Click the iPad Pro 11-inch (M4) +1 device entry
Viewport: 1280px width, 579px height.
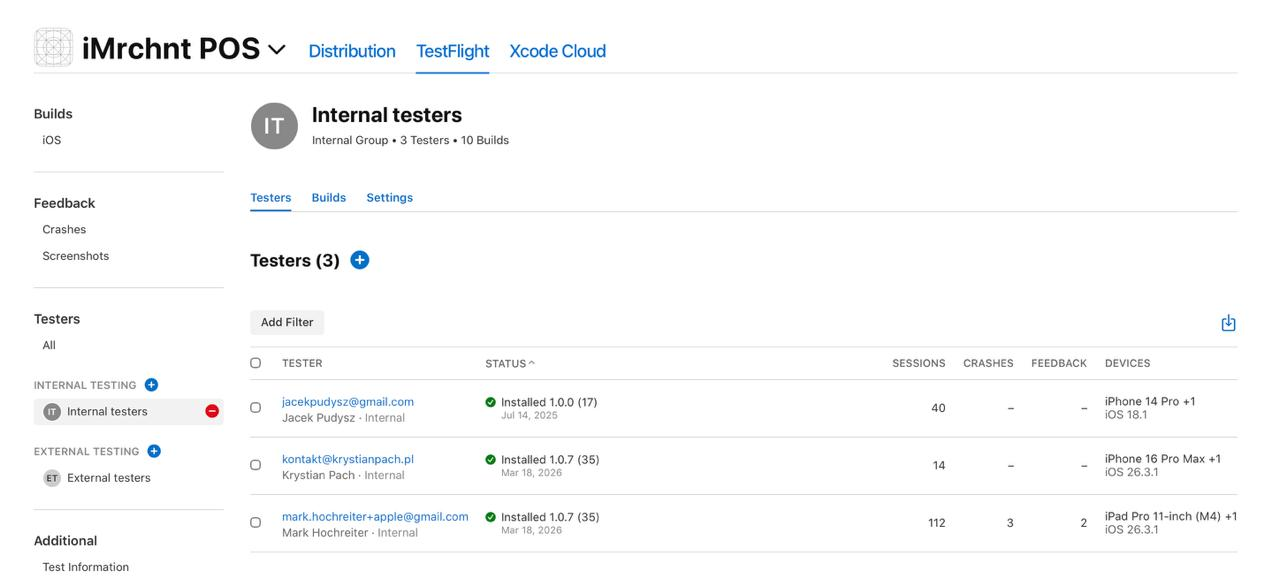[1171, 516]
